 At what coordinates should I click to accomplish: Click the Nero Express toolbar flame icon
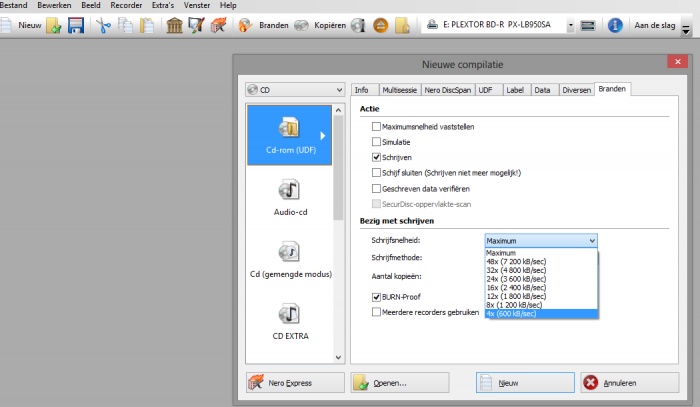point(218,25)
